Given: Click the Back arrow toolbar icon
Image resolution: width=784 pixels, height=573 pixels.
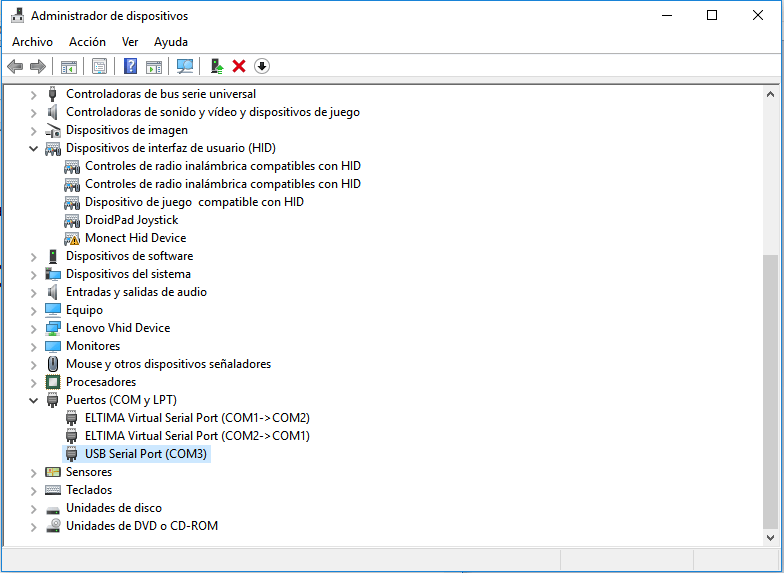Looking at the screenshot, I should [15, 66].
